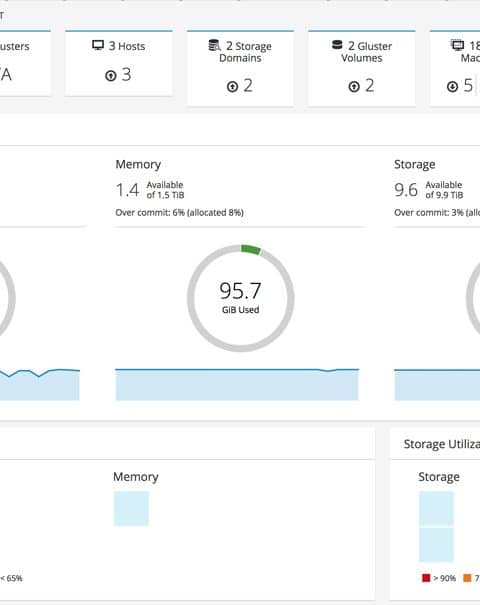Click the Gluster Volumes disk icon
This screenshot has width=480, height=605.
(337, 45)
